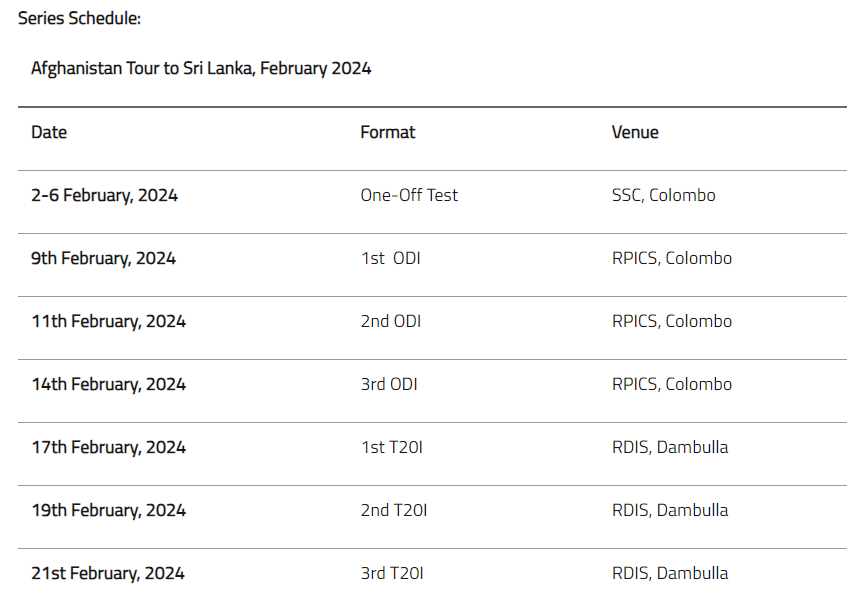Click the Format column header
This screenshot has width=847, height=606.
(387, 132)
